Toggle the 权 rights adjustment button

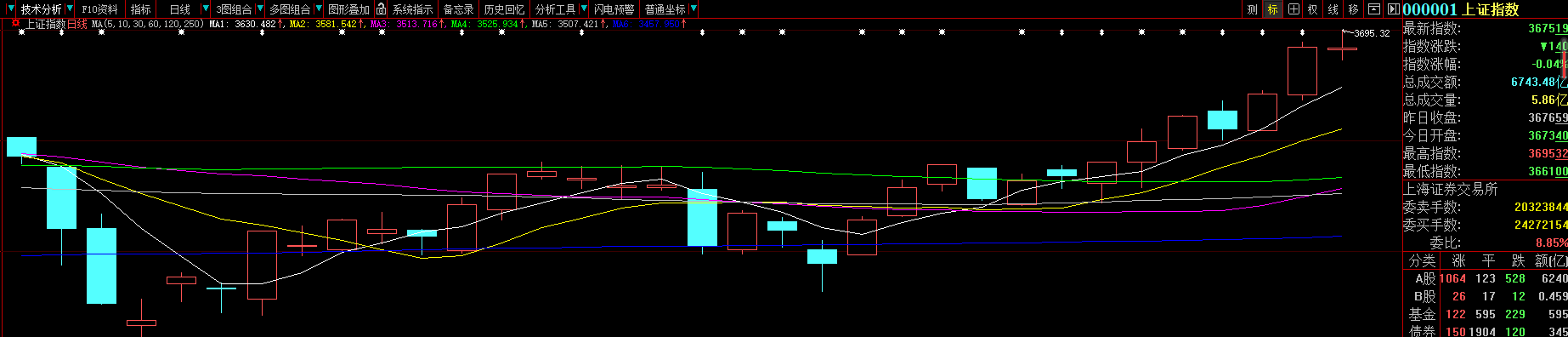pos(1313,9)
